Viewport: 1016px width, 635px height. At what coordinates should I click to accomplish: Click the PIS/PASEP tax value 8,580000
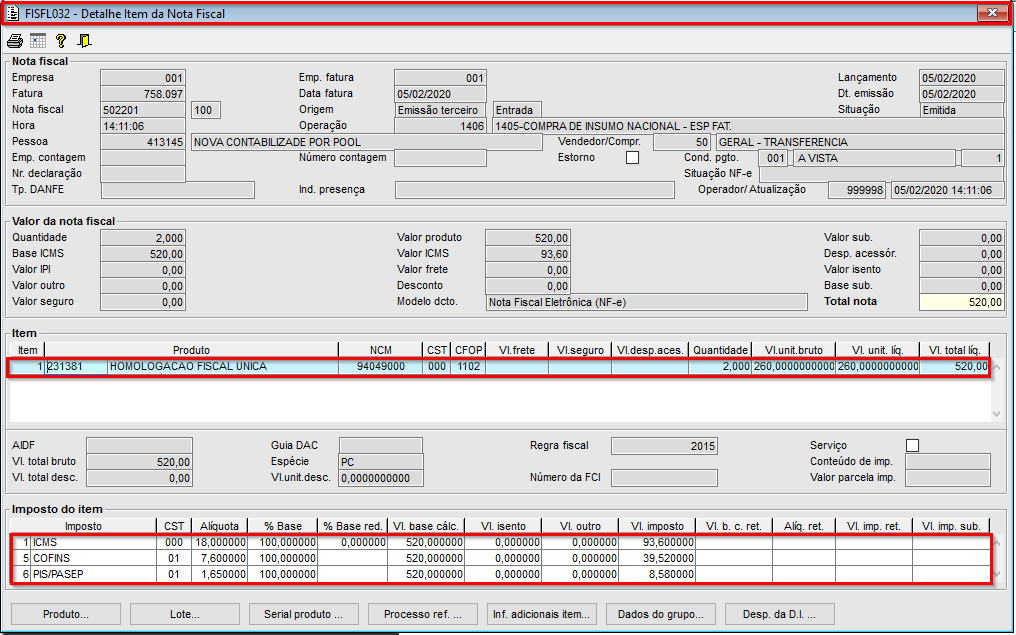coord(657,574)
